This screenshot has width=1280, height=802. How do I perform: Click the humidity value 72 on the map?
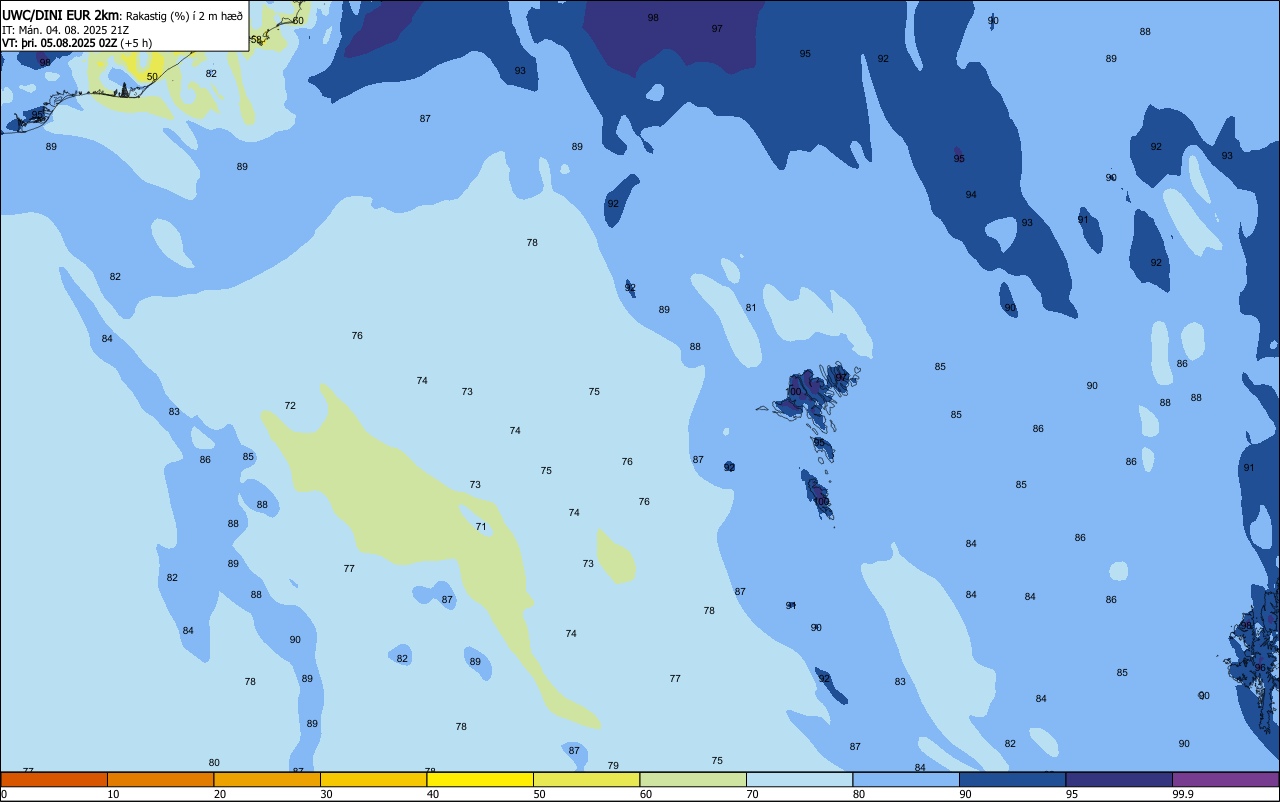point(290,405)
